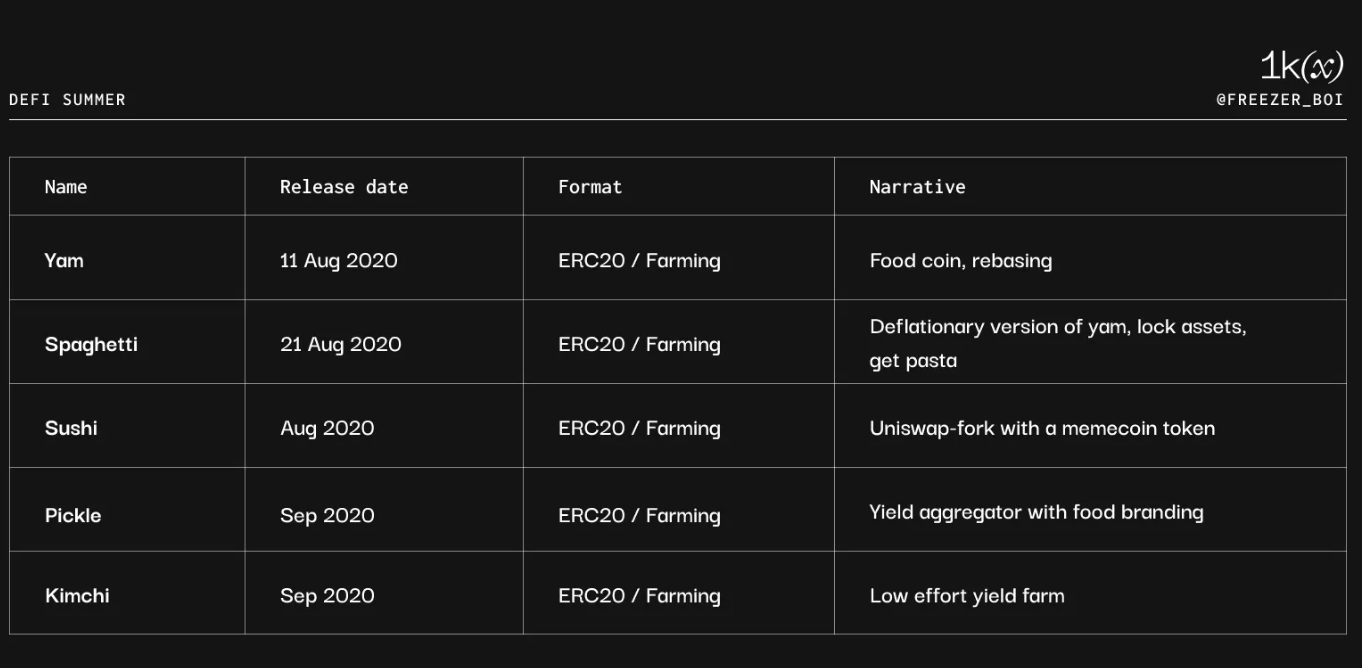Select the 'Yield aggregator with food branding' text

point(1036,513)
